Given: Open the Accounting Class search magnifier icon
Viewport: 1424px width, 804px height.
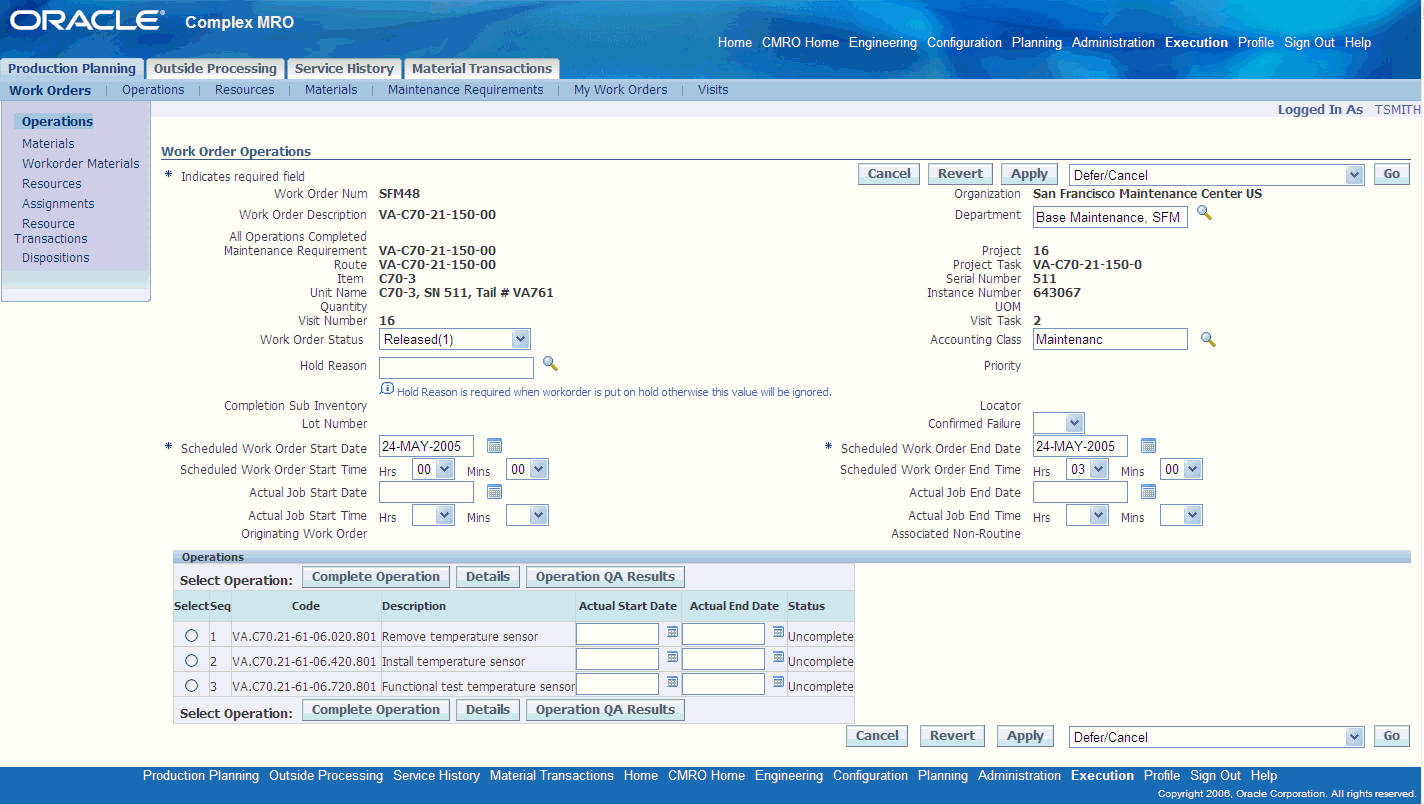Looking at the screenshot, I should pos(1208,340).
